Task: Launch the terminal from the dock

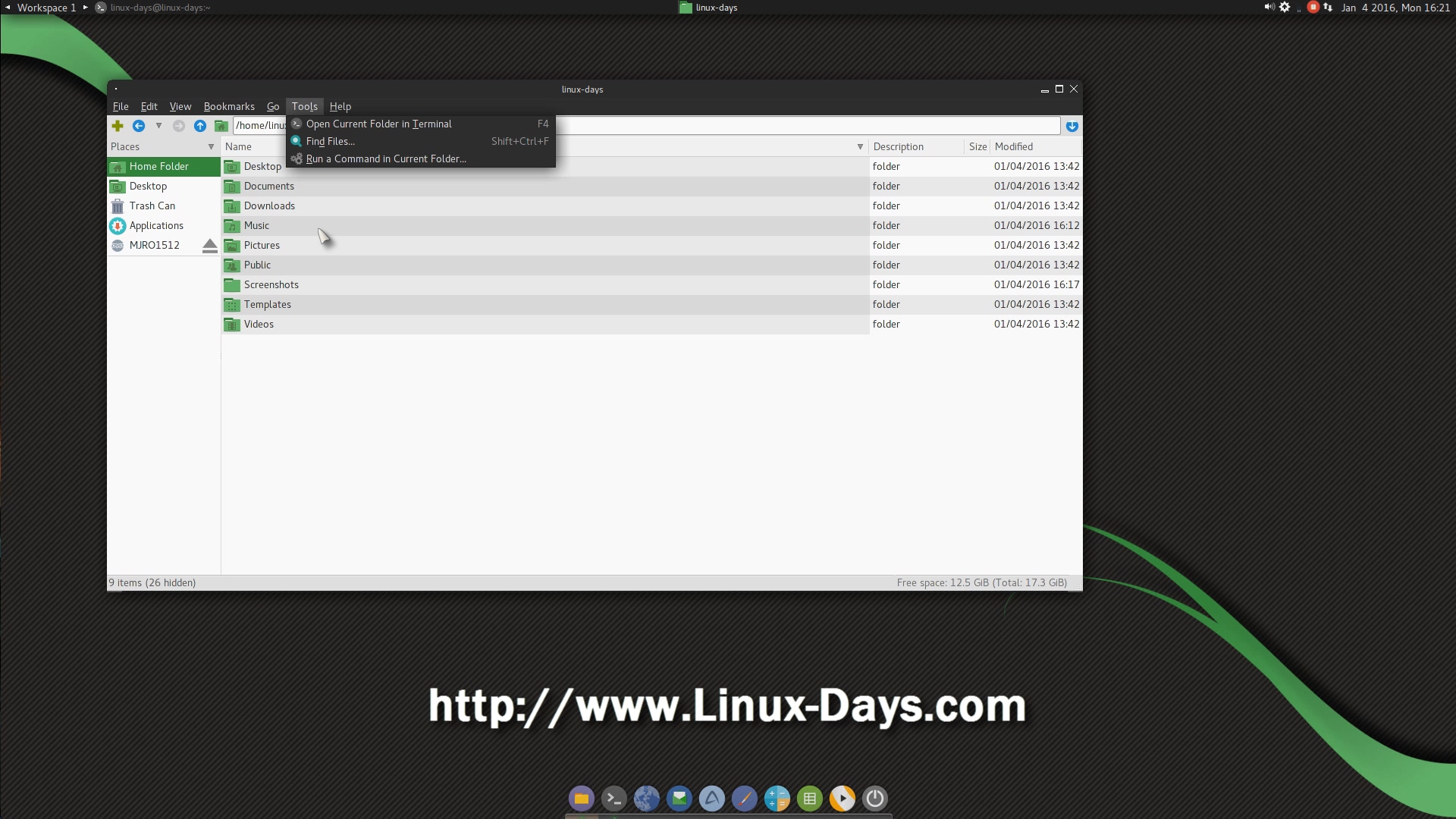Action: (614, 798)
